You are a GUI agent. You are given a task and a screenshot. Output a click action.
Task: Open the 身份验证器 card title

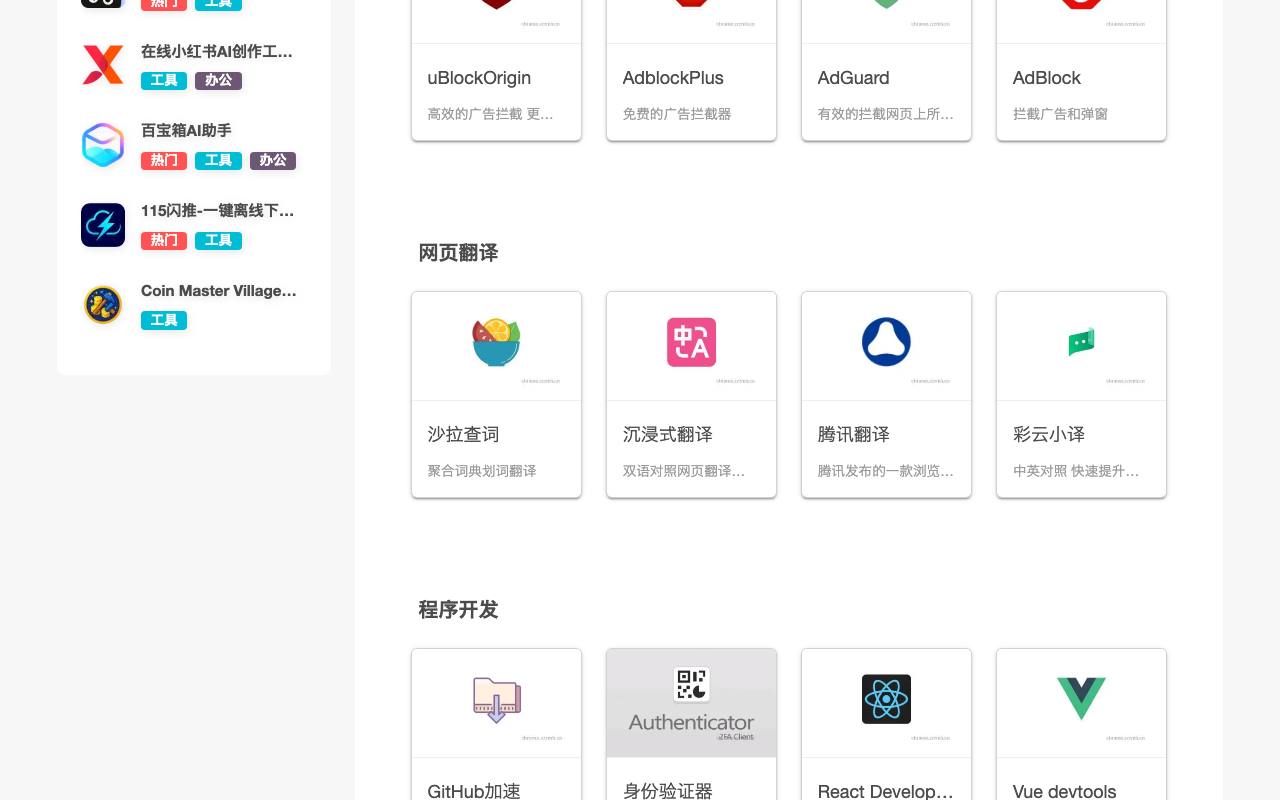tap(668, 791)
